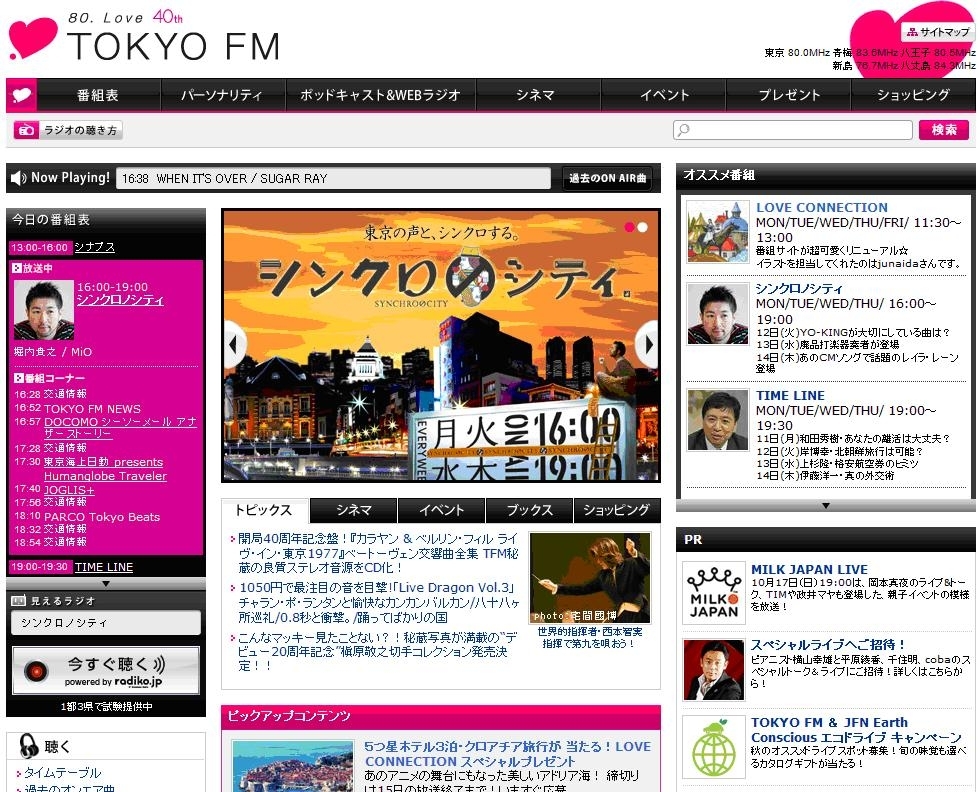Open 開局40周年記念盤 topic link
This screenshot has width=980, height=792.
point(378,553)
